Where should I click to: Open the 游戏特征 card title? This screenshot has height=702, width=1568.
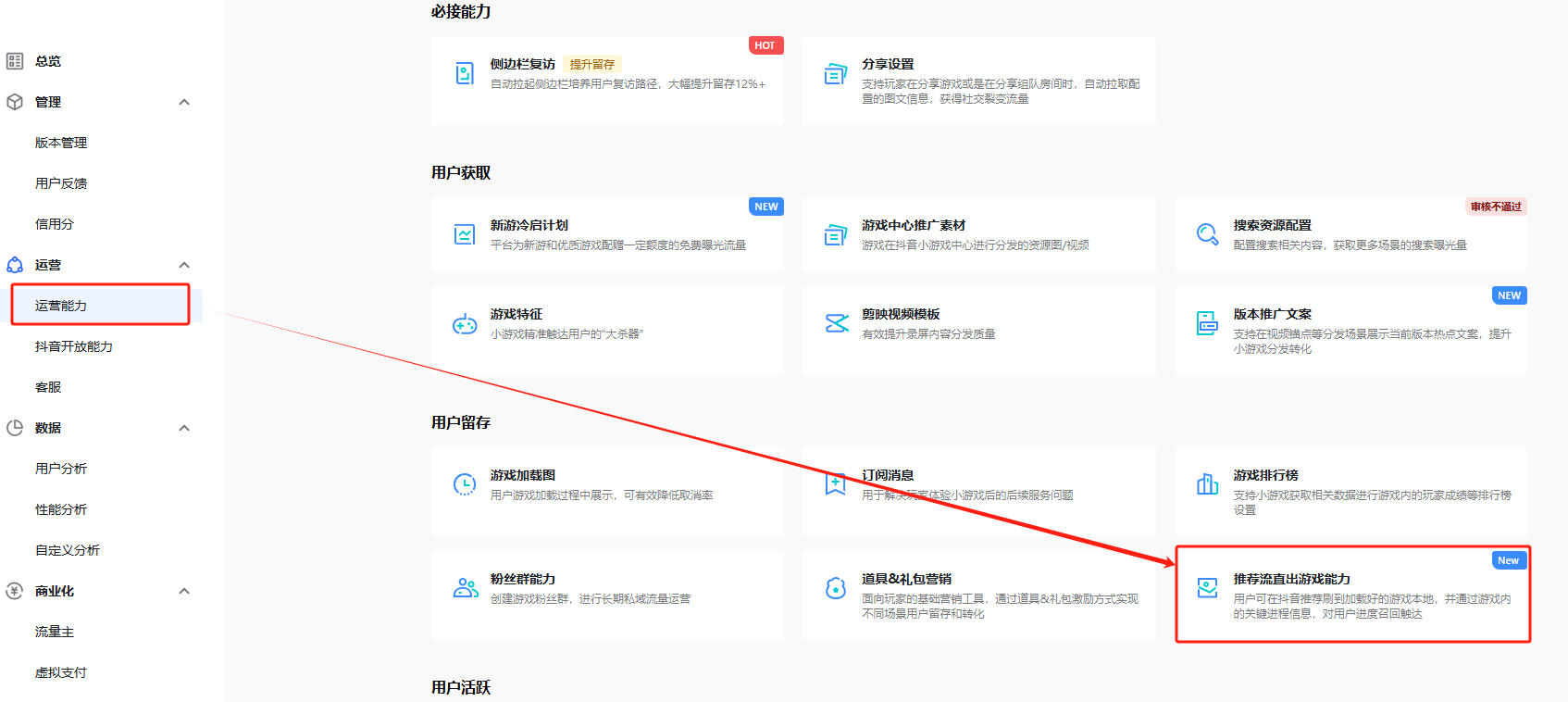tap(516, 314)
